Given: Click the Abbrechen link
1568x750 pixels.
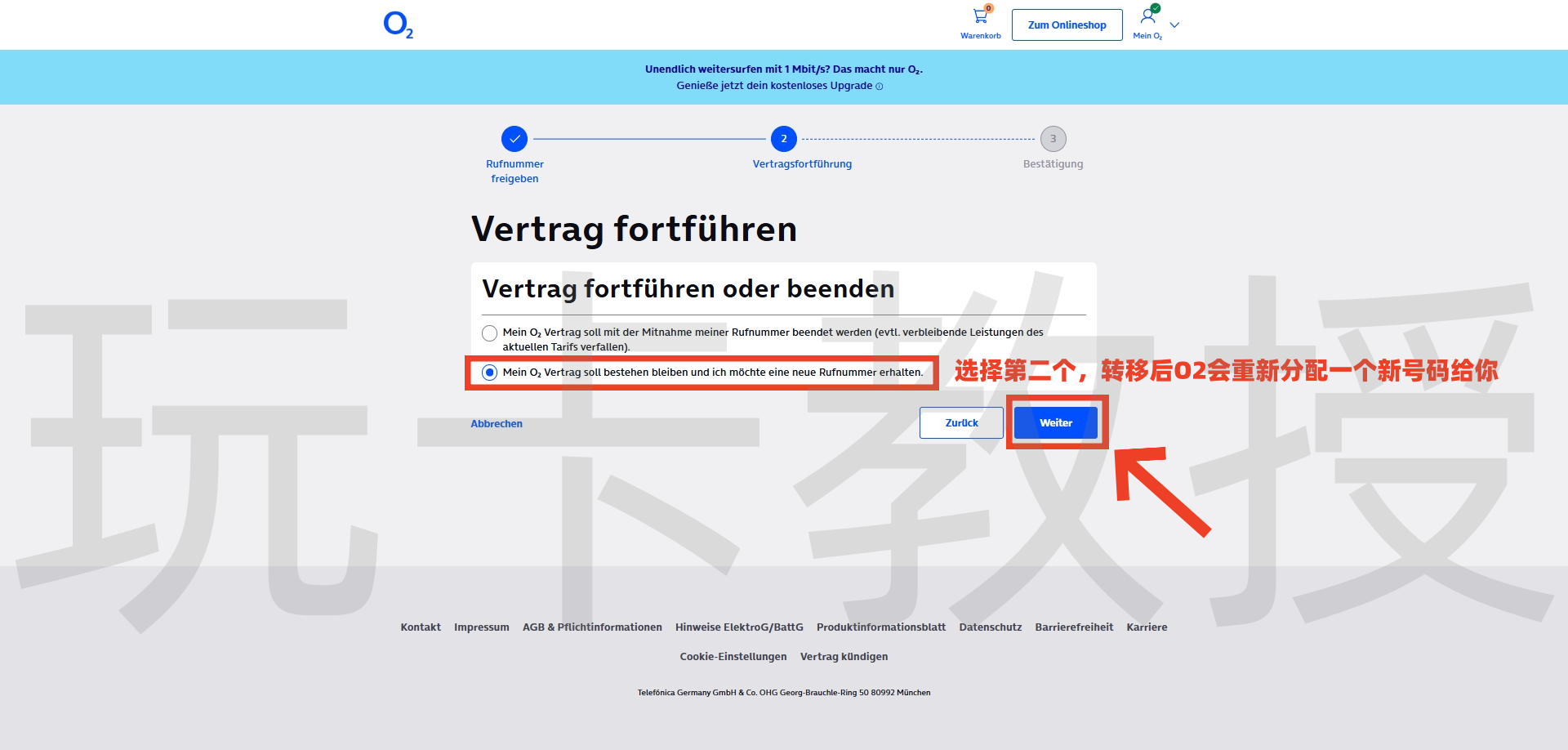Looking at the screenshot, I should click(497, 423).
